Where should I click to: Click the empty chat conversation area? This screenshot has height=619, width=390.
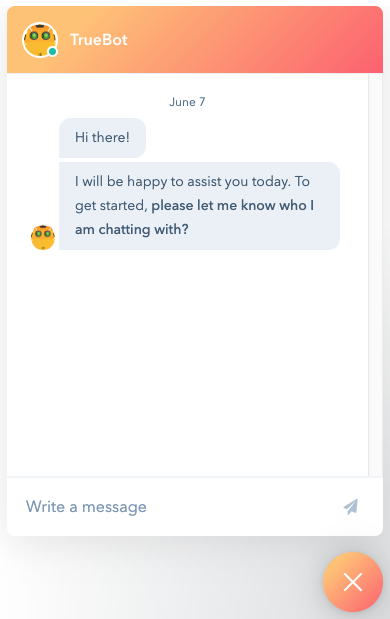(x=188, y=363)
